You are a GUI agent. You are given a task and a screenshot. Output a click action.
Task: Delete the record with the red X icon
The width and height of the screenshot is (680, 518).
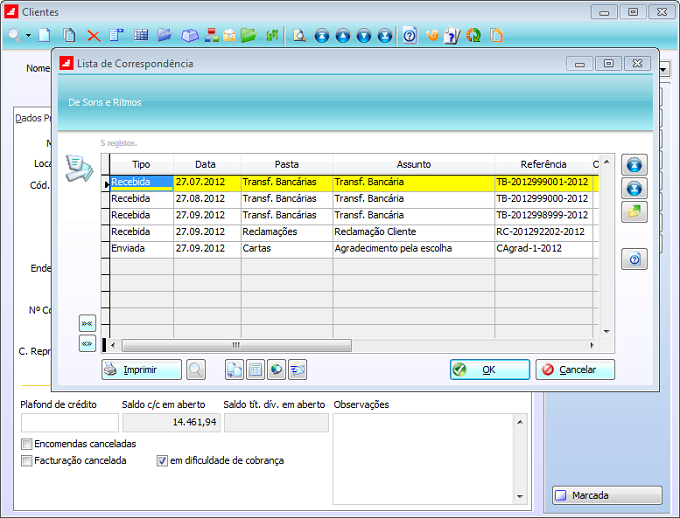click(x=94, y=36)
